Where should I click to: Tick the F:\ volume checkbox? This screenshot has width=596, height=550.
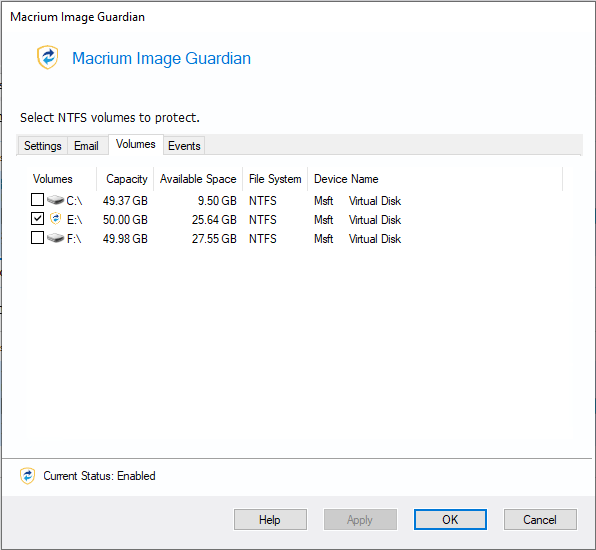(37, 238)
